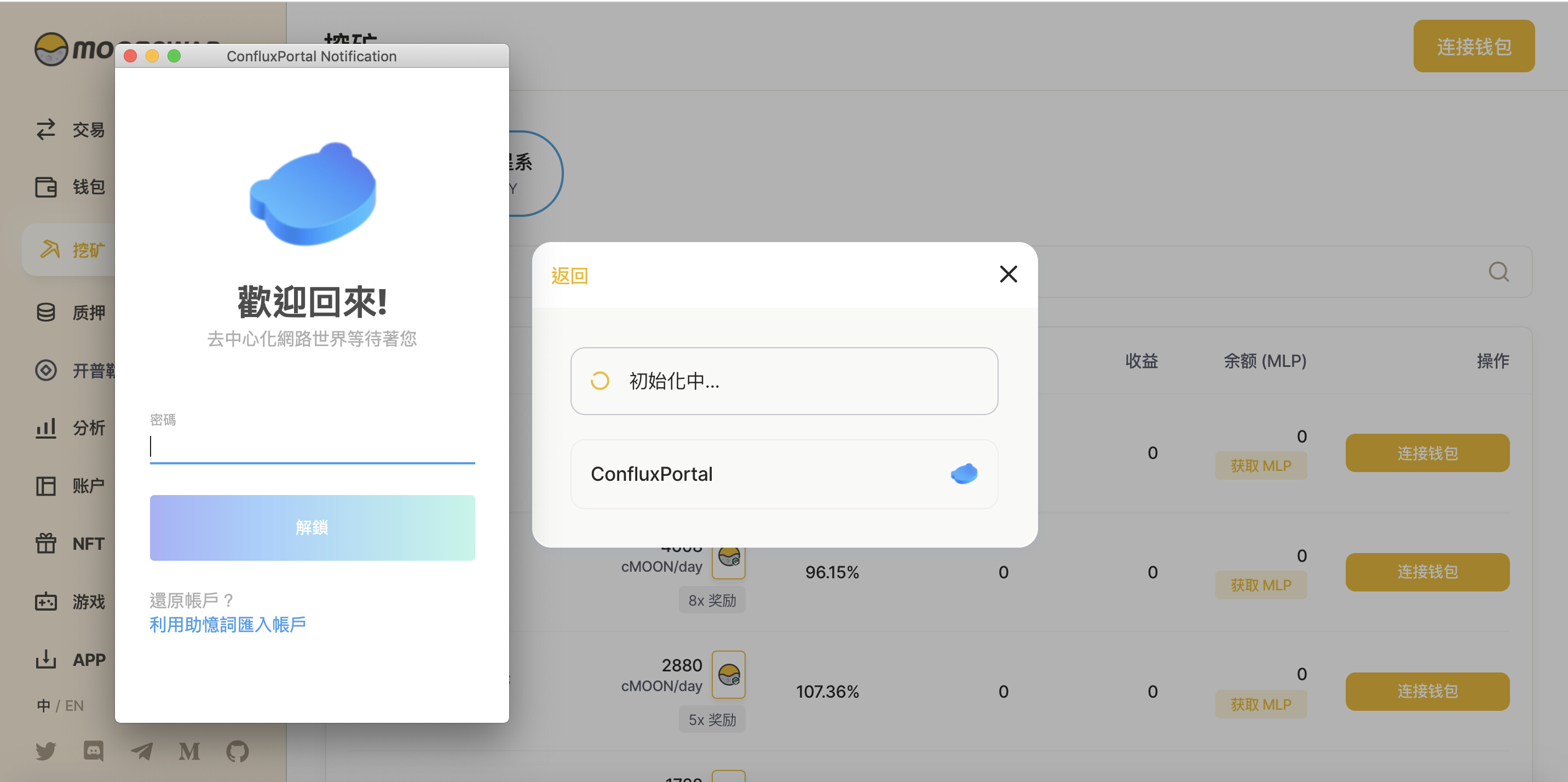Viewport: 1568px width, 782px height.
Task: Click top-right 连接钱包 connect wallet button
Action: [x=1473, y=47]
